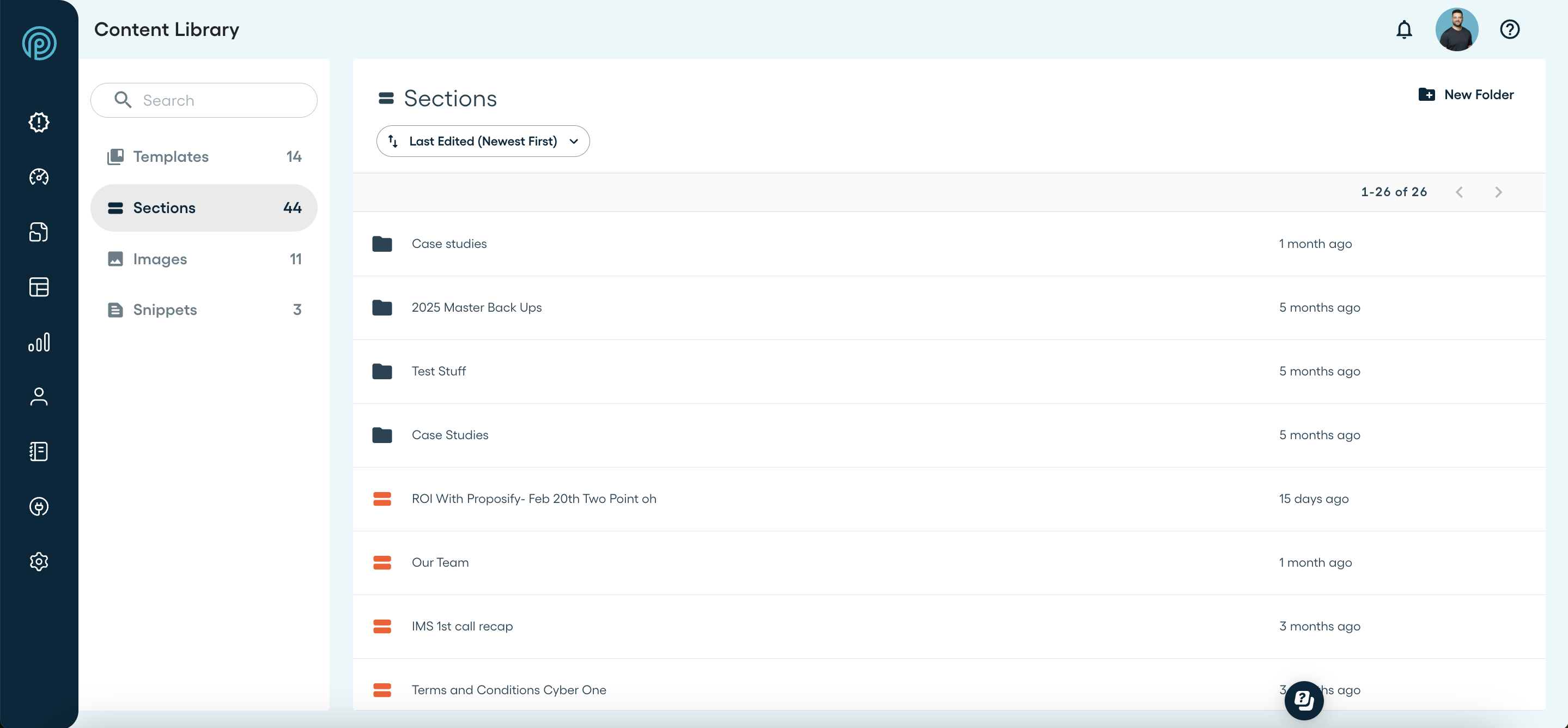
Task: Click the section icon beside Our Team
Action: [x=382, y=562]
